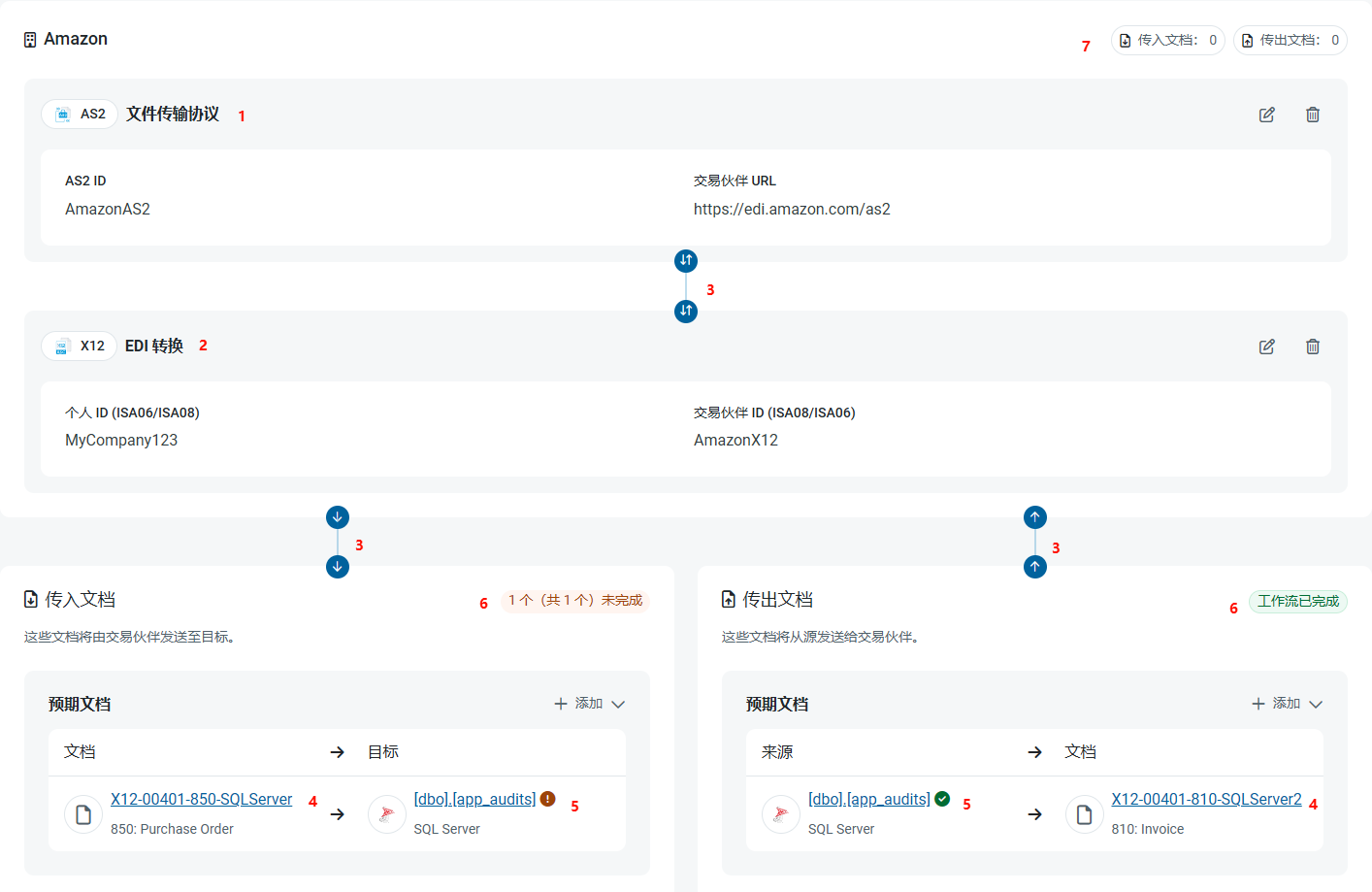Delete the AS2 file transfer protocol section
The height and width of the screenshot is (892, 1372).
click(1312, 115)
